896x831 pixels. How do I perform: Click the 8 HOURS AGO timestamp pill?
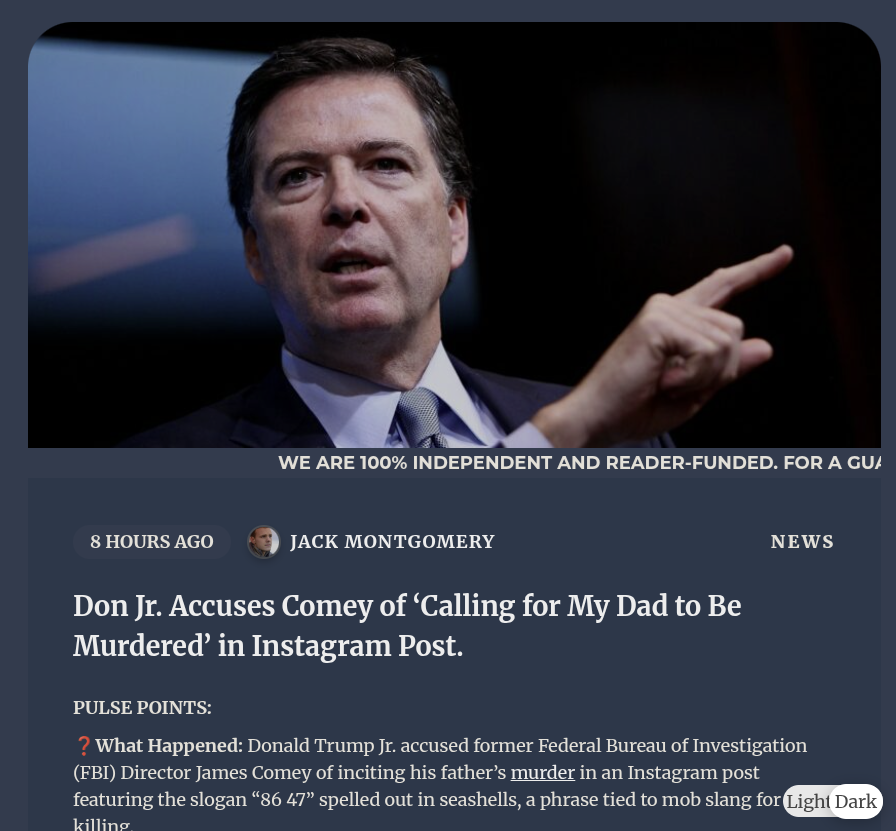151,542
